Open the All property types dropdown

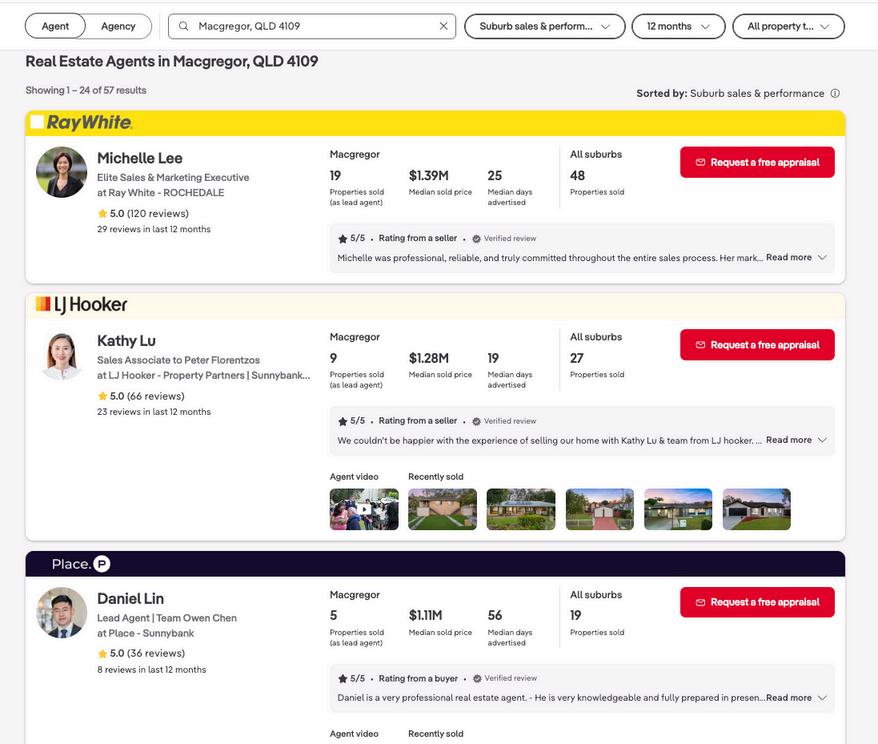pos(788,26)
